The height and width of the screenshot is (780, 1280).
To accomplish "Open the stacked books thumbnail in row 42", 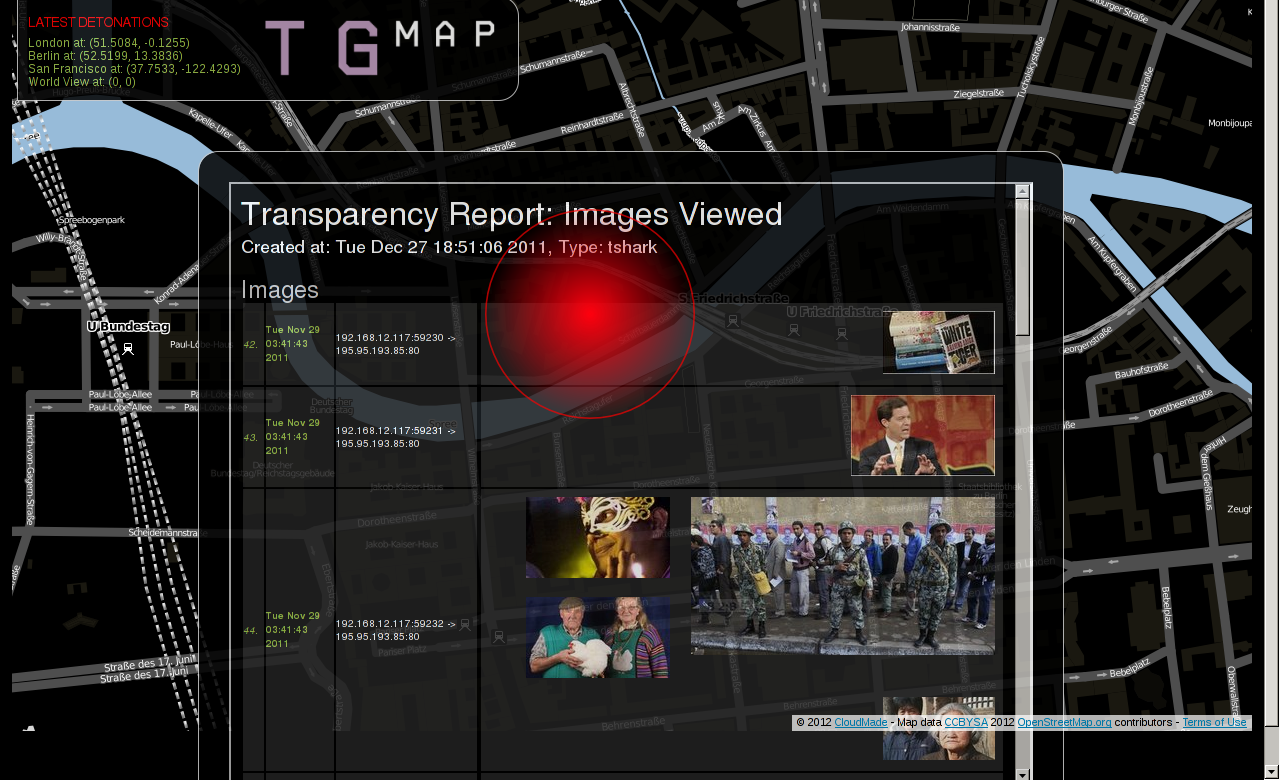I will pos(939,342).
